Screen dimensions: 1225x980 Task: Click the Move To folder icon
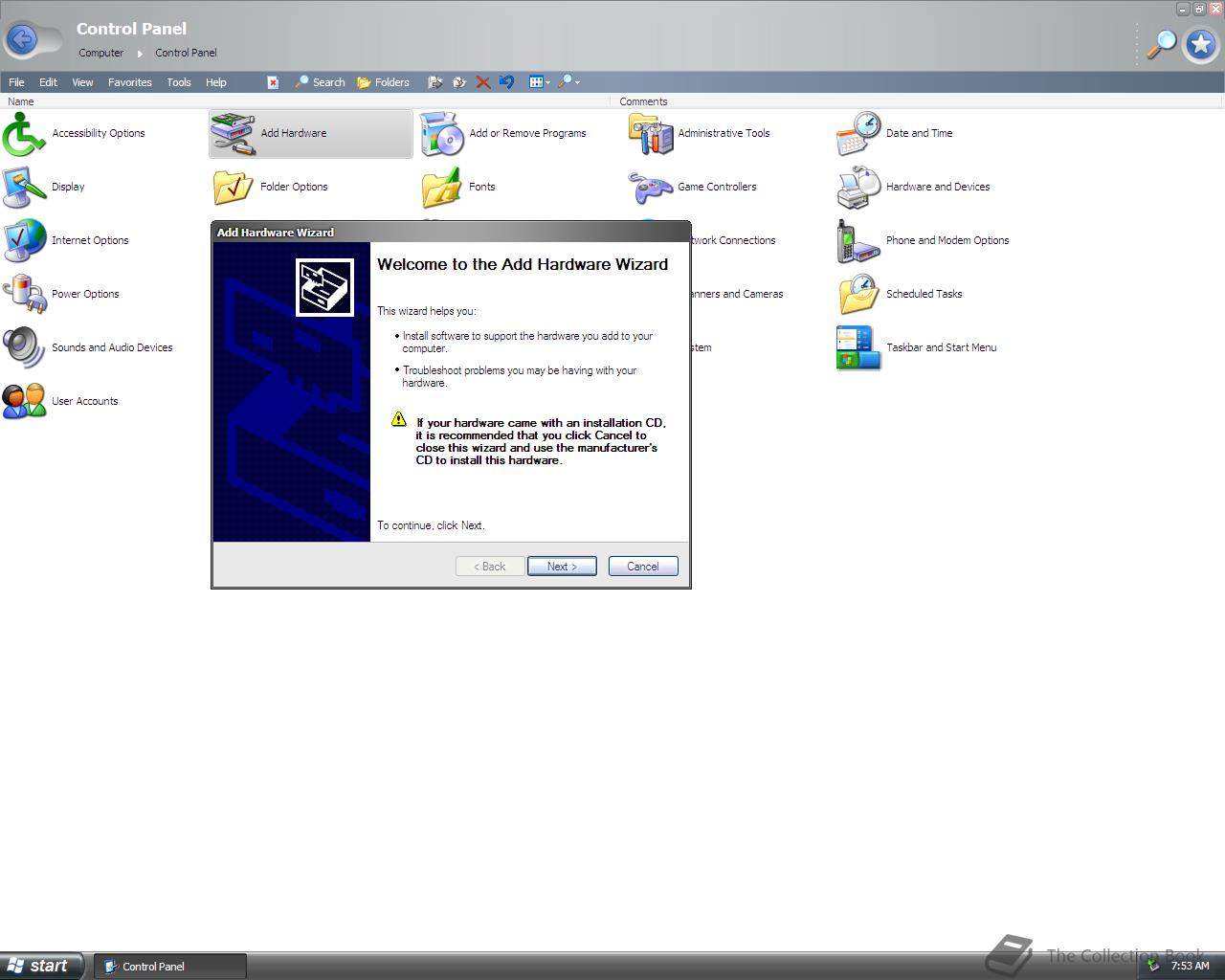click(434, 82)
